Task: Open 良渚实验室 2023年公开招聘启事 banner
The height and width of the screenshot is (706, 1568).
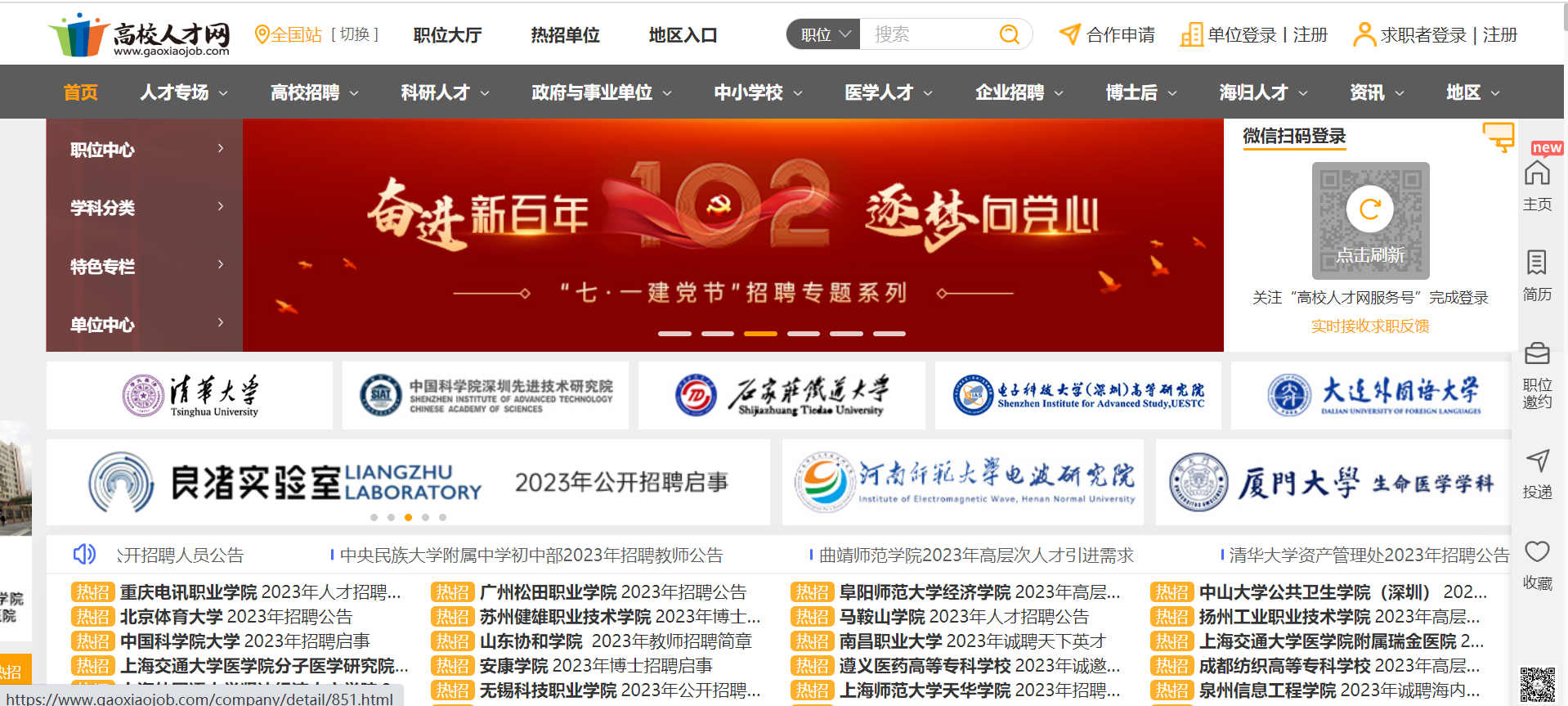Action: (x=408, y=482)
